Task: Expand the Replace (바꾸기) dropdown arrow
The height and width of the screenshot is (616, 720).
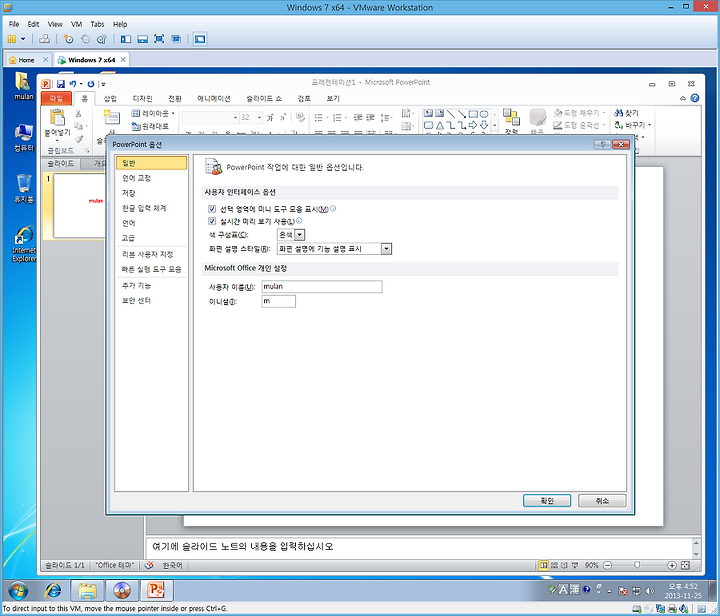Action: [x=649, y=125]
